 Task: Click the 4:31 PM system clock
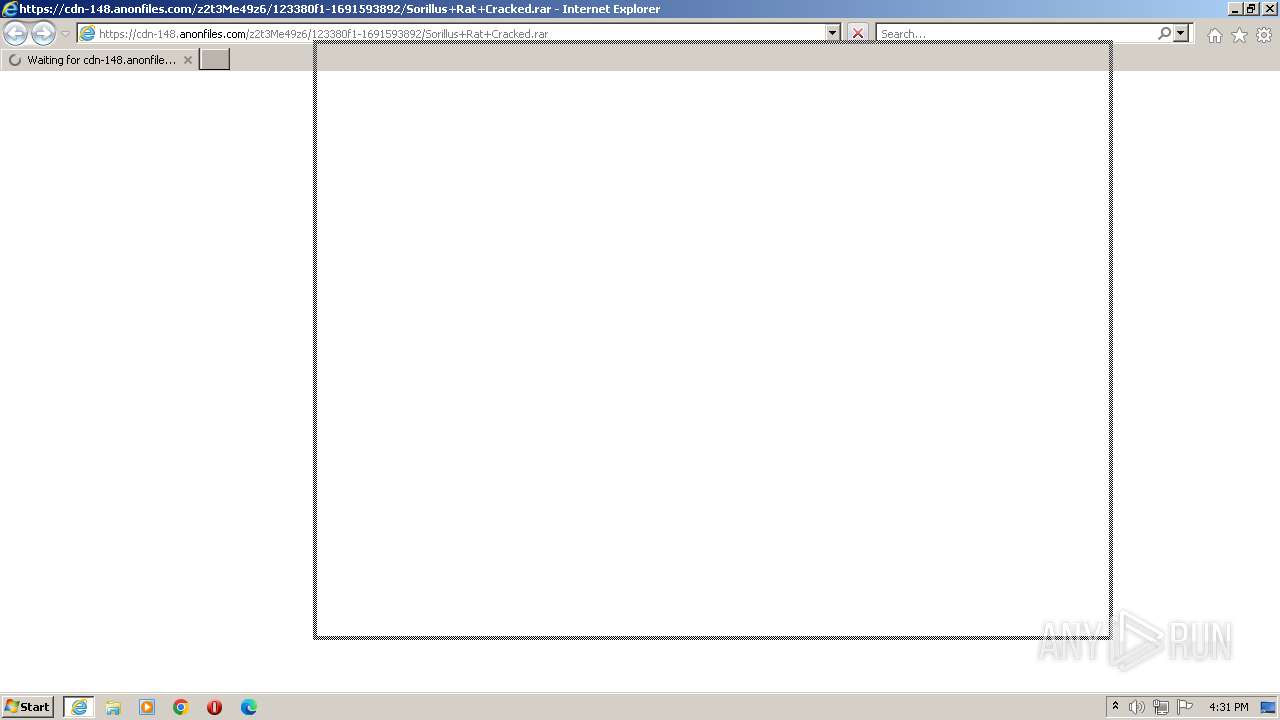1228,707
